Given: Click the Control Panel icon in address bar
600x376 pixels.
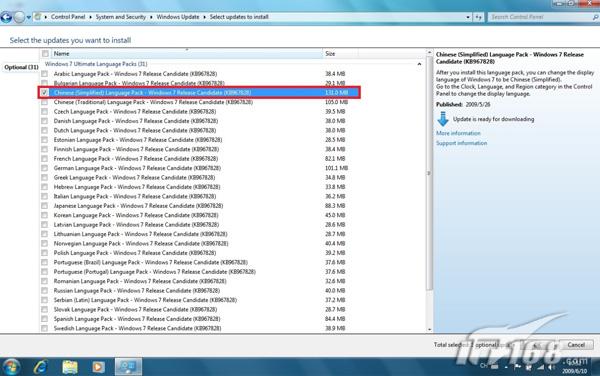Looking at the screenshot, I should point(38,17).
